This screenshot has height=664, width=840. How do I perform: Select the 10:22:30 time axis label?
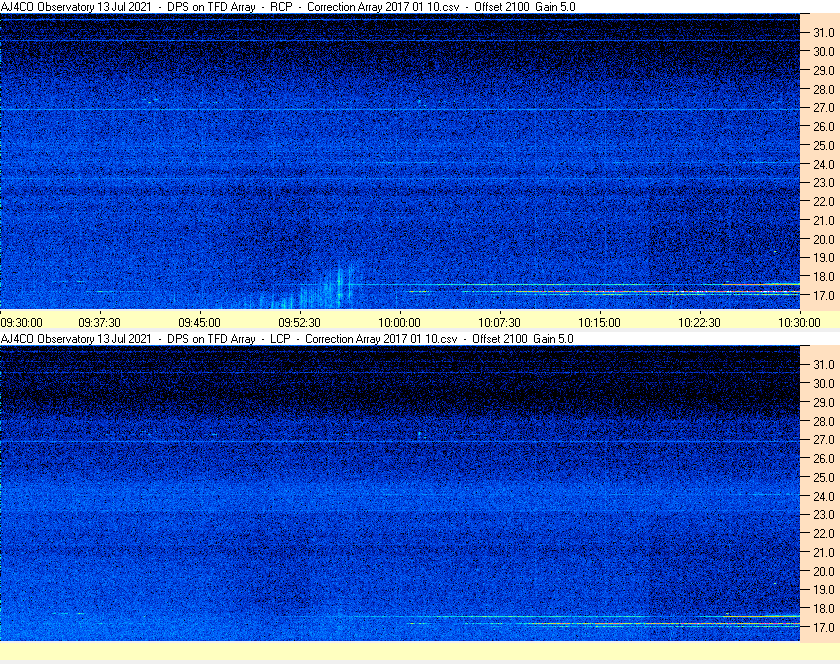click(x=700, y=323)
